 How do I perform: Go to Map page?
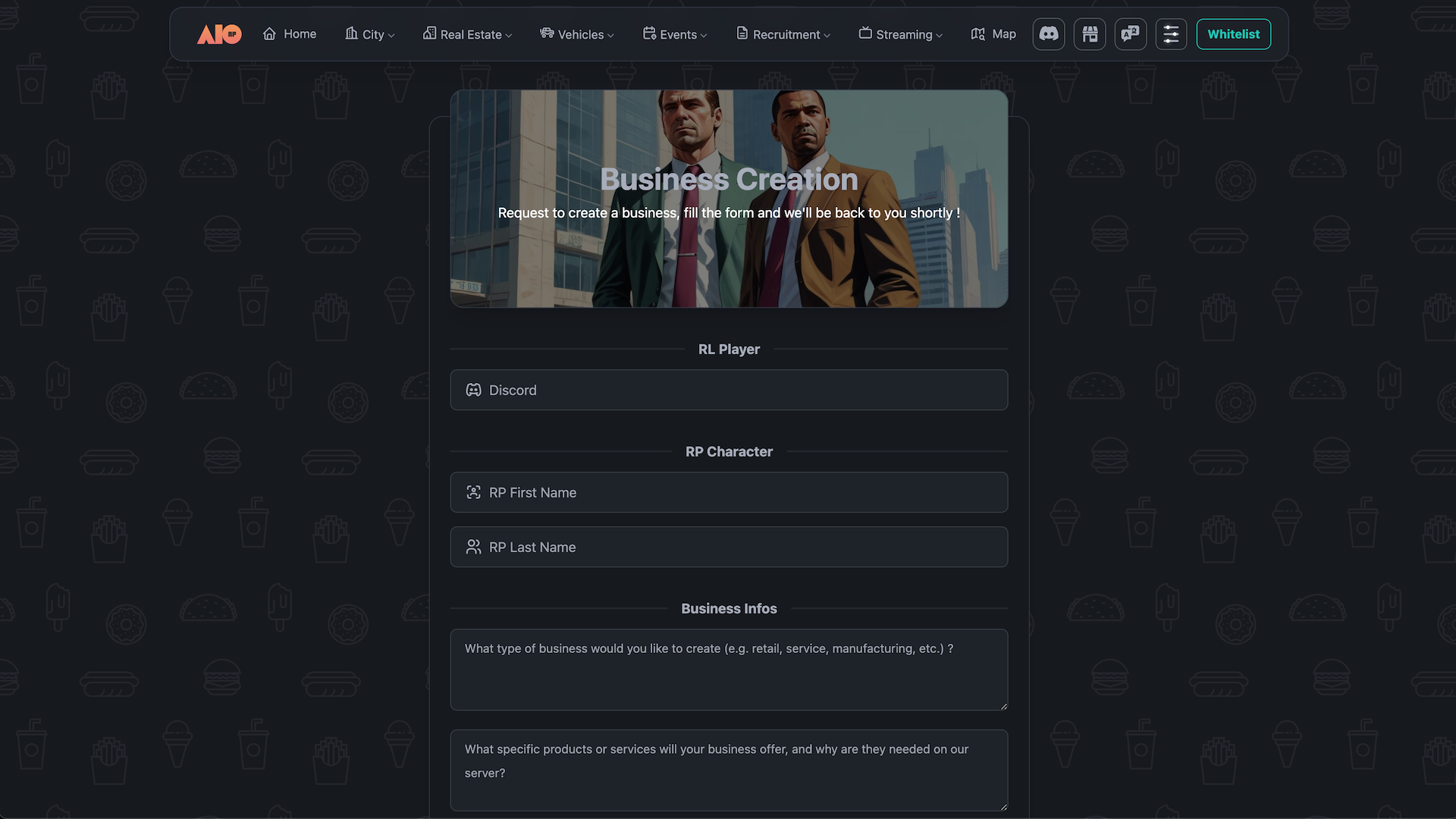[1003, 34]
